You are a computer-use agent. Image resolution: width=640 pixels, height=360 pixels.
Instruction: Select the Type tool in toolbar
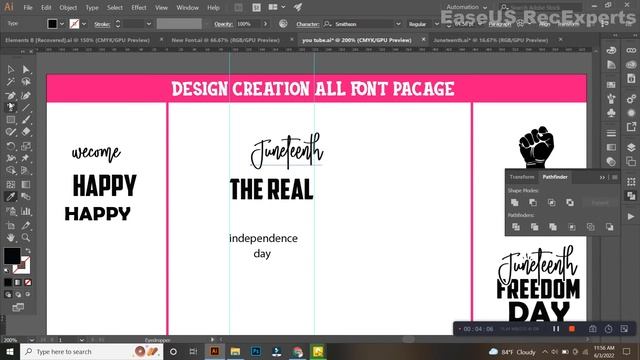(x=11, y=107)
